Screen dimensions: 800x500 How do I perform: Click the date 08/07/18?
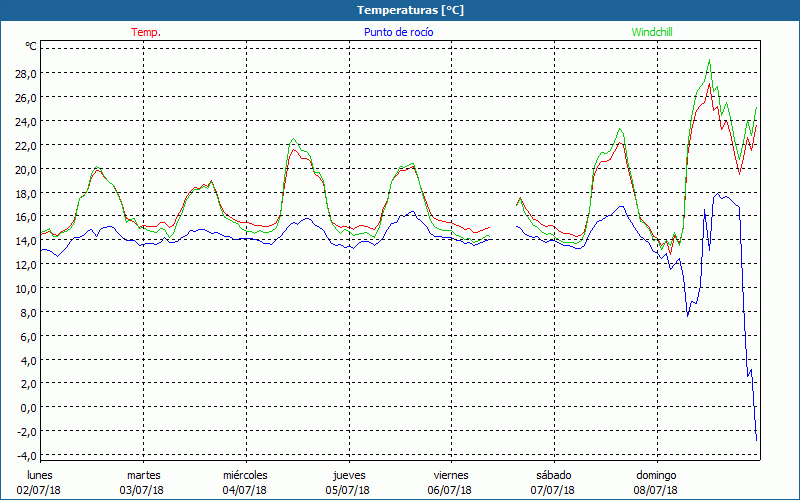(x=656, y=490)
